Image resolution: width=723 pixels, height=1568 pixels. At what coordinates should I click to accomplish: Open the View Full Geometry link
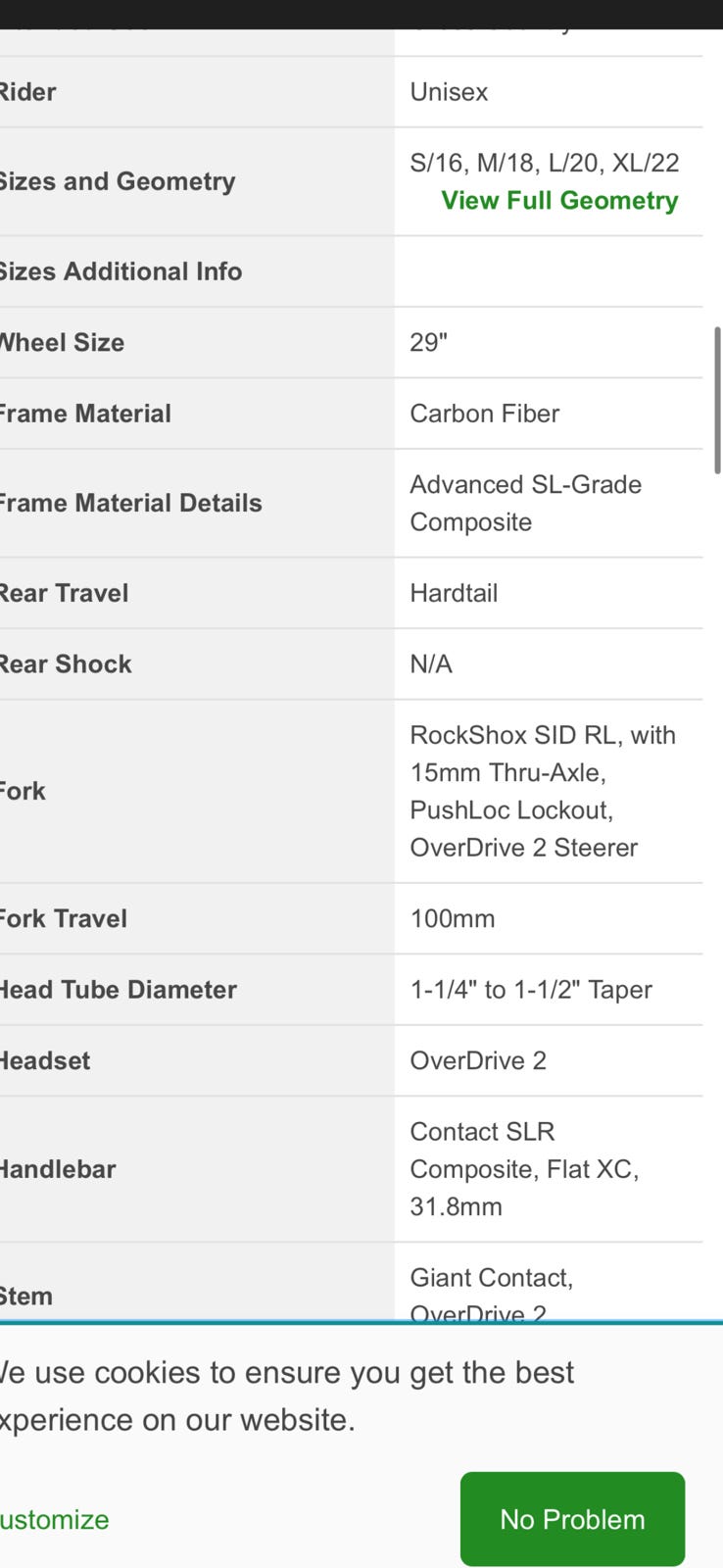(x=559, y=200)
